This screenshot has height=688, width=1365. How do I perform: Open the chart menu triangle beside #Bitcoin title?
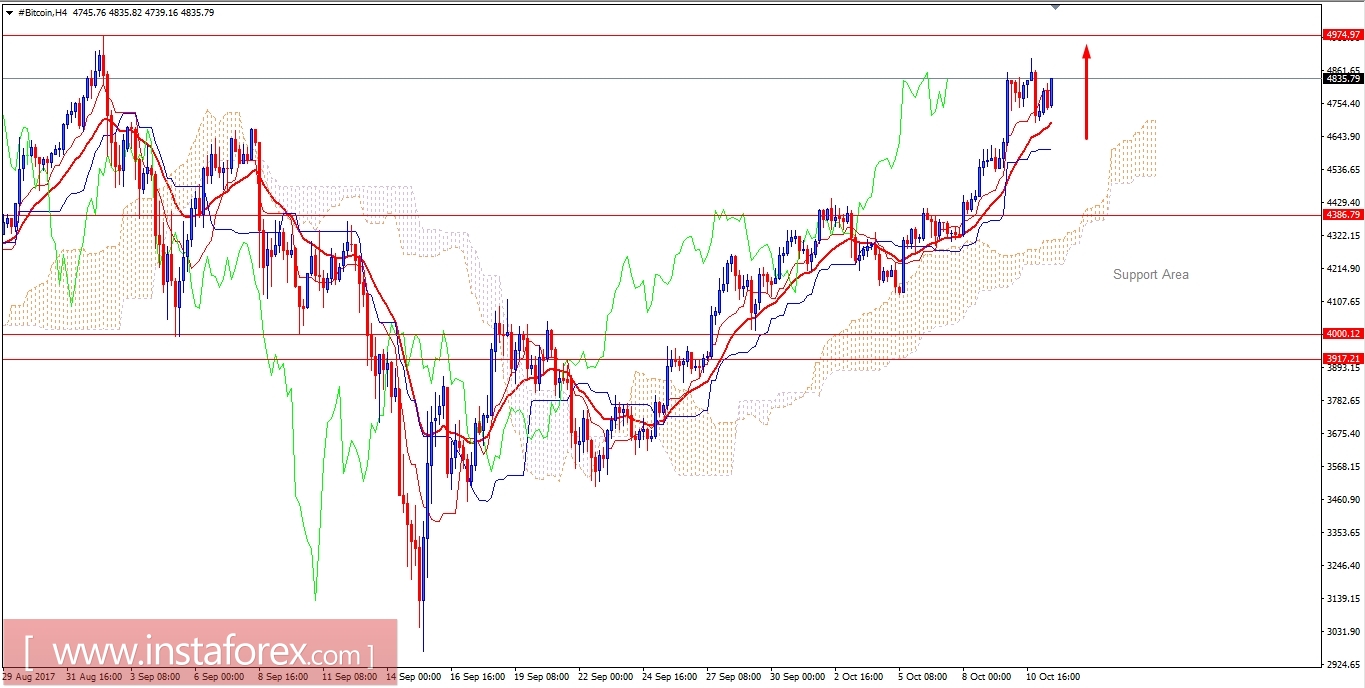tap(9, 13)
